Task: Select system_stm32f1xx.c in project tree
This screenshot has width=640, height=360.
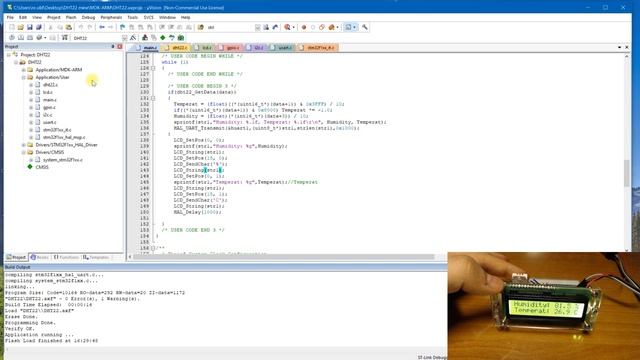Action: pos(62,160)
